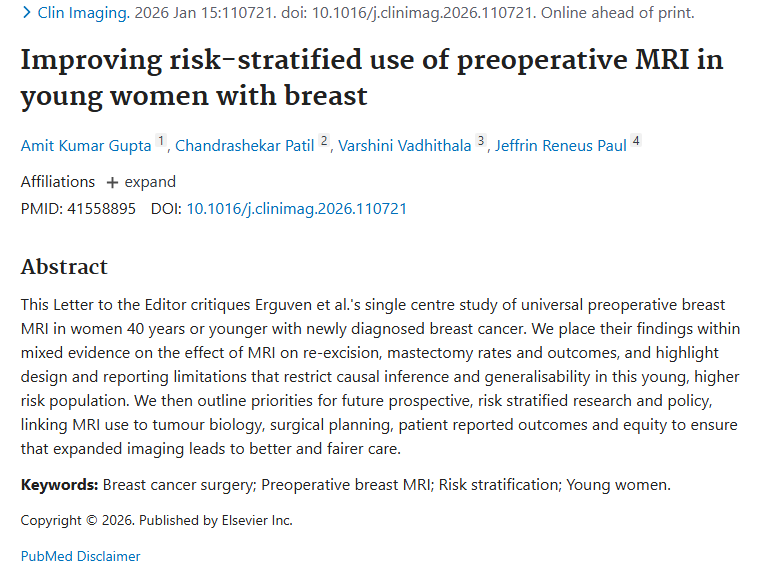The image size is (760, 570).
Task: Open the PubMed Disclaimer link
Action: (x=81, y=556)
